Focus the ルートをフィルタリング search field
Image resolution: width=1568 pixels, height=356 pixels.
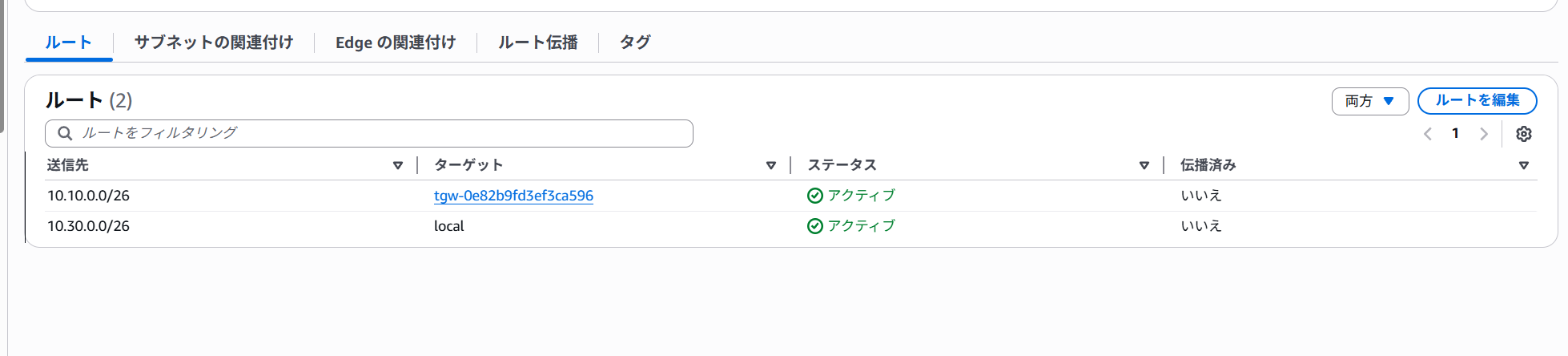pos(369,133)
